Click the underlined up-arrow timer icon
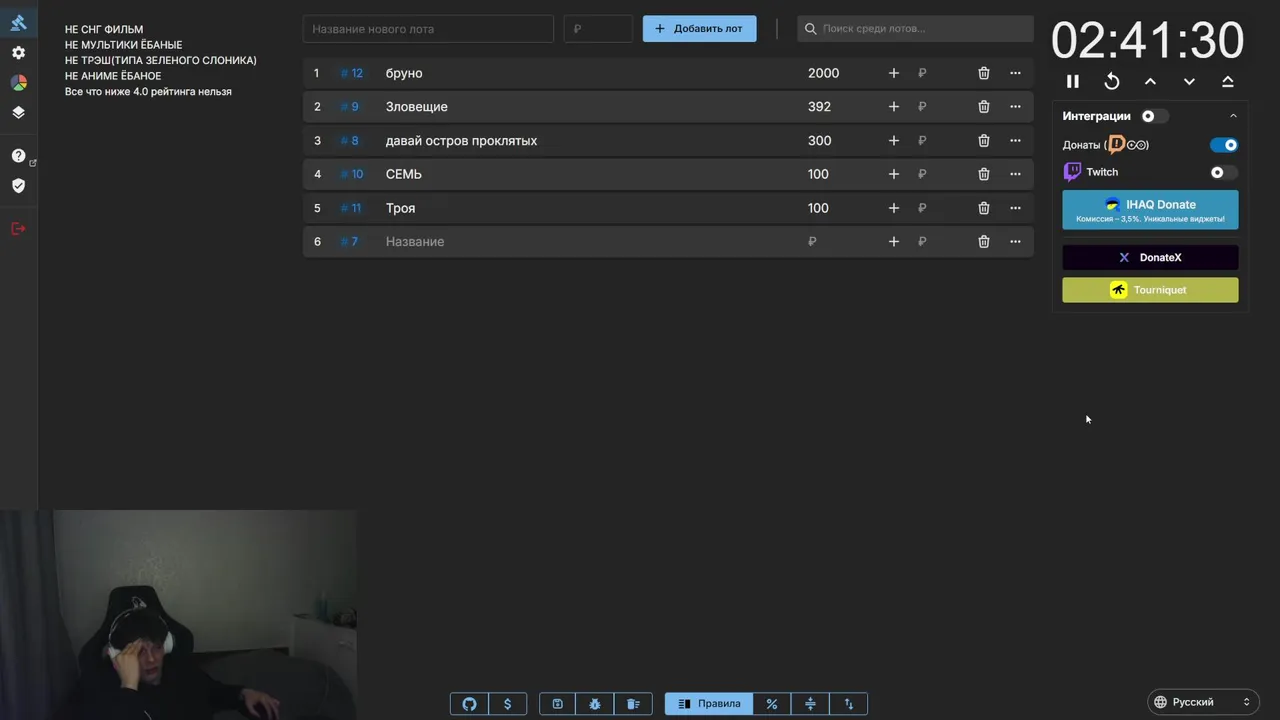The width and height of the screenshot is (1280, 720). point(1228,82)
